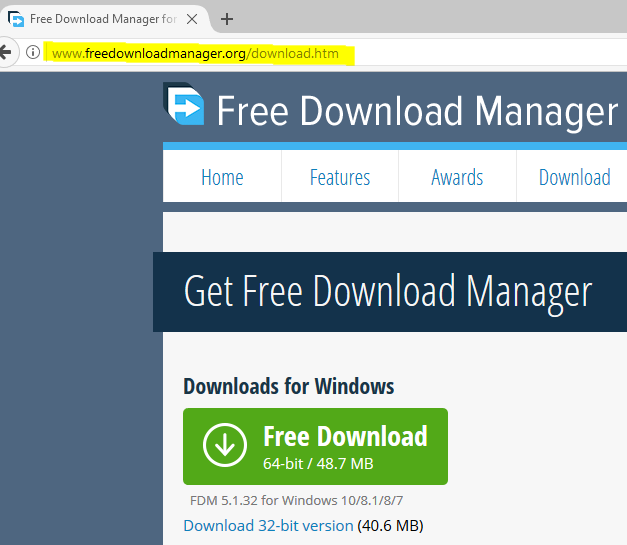627x545 pixels.
Task: Open the site information icon in address bar
Action: click(33, 52)
